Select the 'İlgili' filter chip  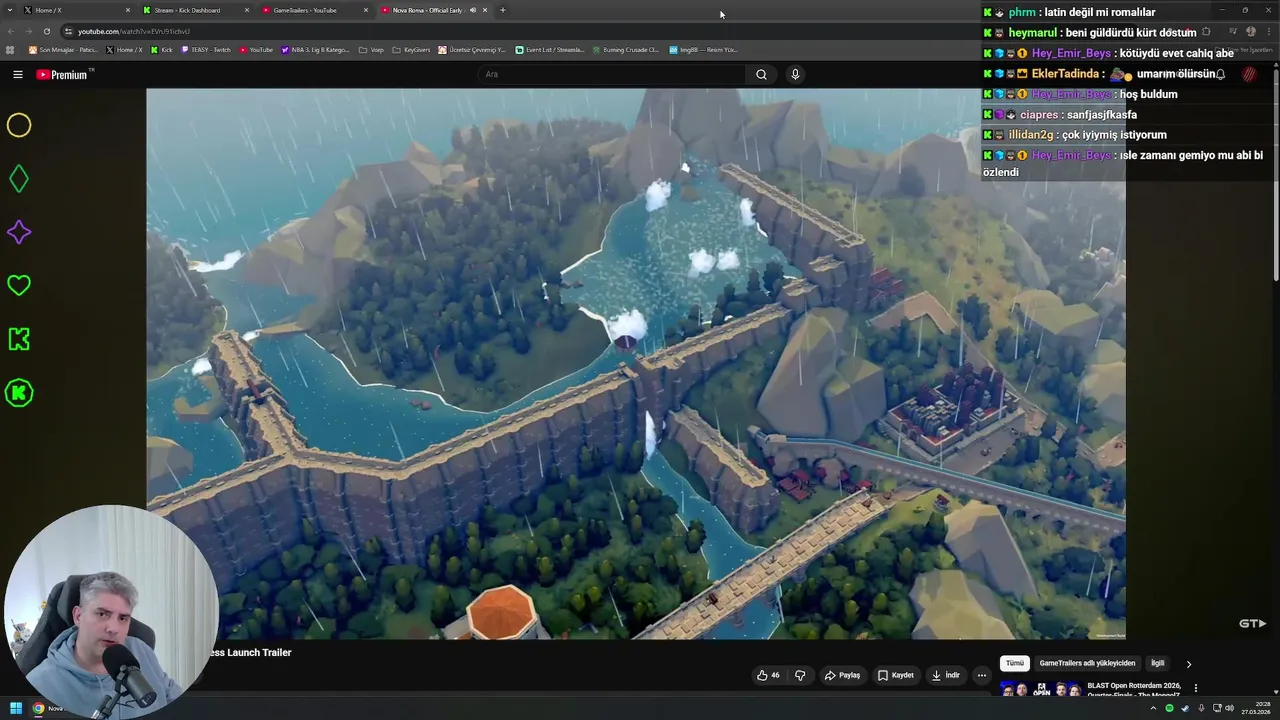click(x=1157, y=663)
